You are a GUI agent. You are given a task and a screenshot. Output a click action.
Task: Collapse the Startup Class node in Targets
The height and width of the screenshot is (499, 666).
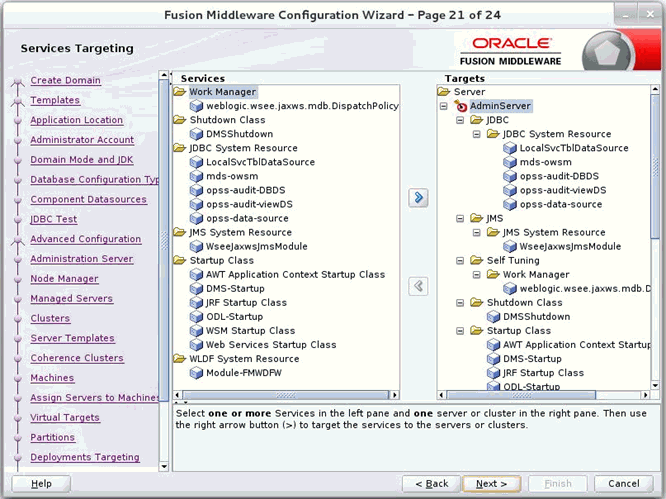tap(460, 331)
